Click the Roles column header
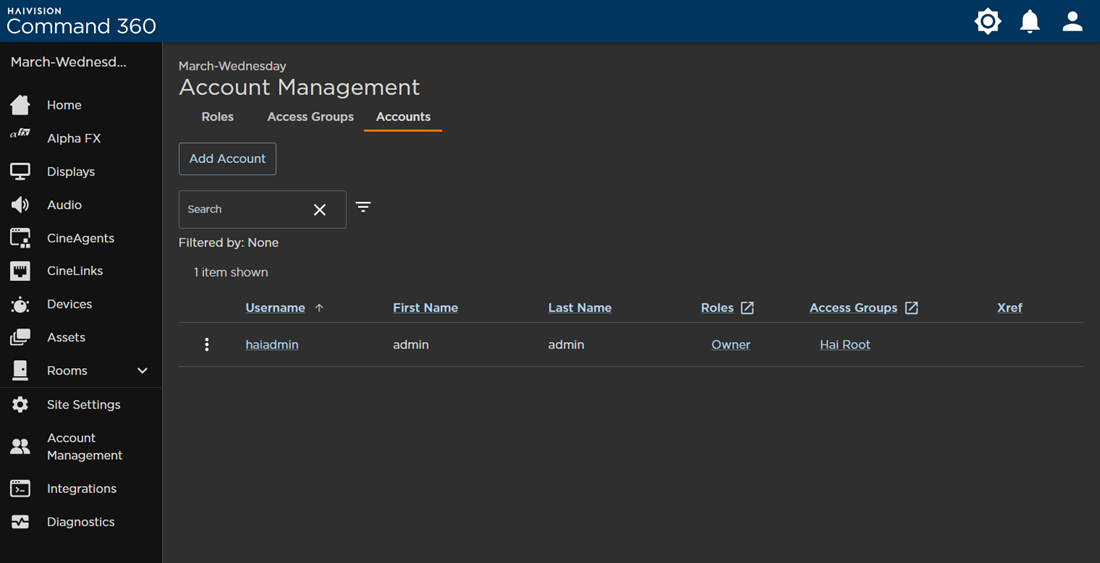Viewport: 1100px width, 563px height. point(717,308)
